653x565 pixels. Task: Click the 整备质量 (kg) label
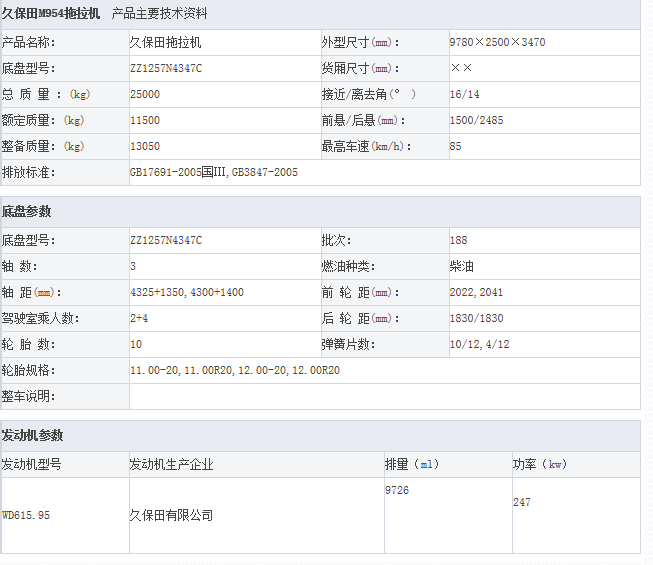click(43, 146)
